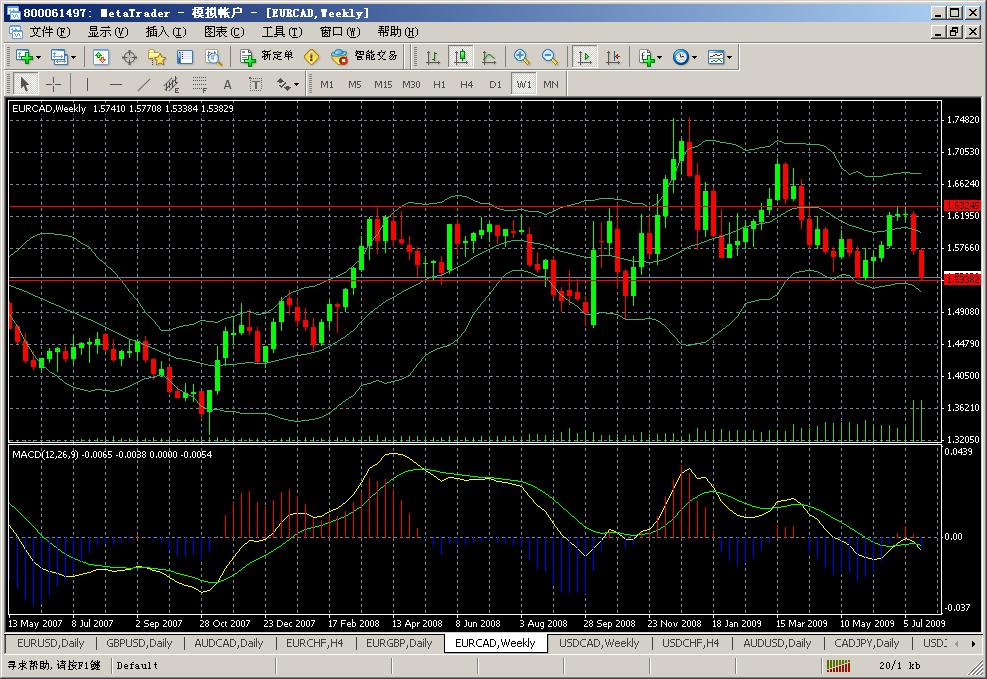987x679 pixels.
Task: Switch chart to bar chart mode
Action: coord(433,58)
